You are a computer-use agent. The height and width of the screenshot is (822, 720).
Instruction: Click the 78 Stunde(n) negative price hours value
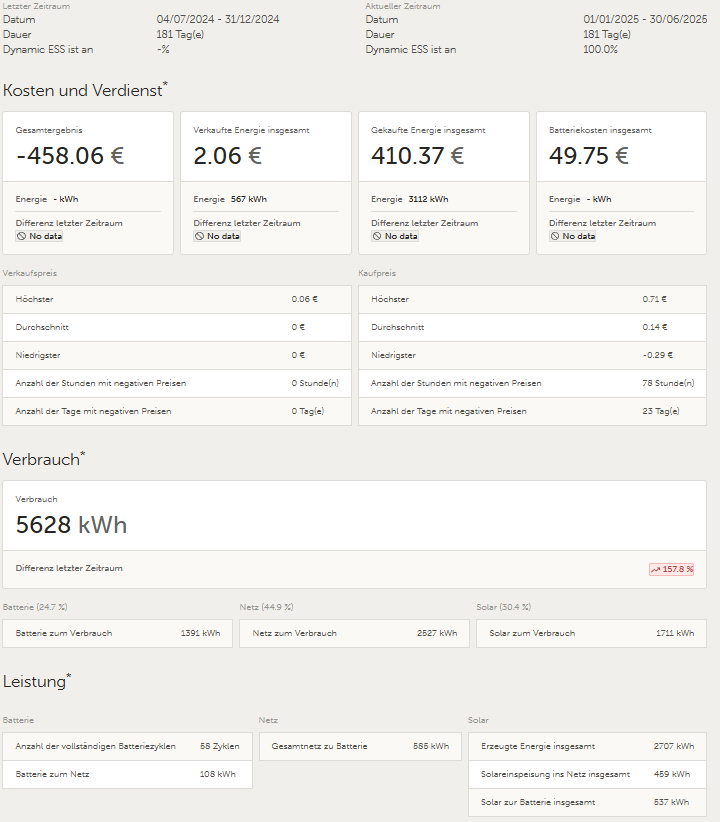[668, 383]
